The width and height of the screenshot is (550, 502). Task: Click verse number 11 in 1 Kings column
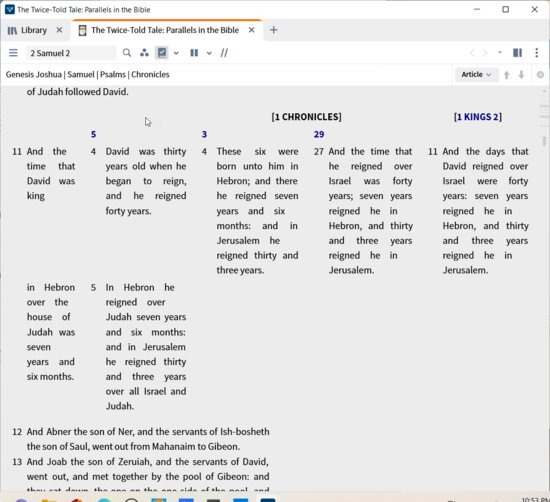432,152
